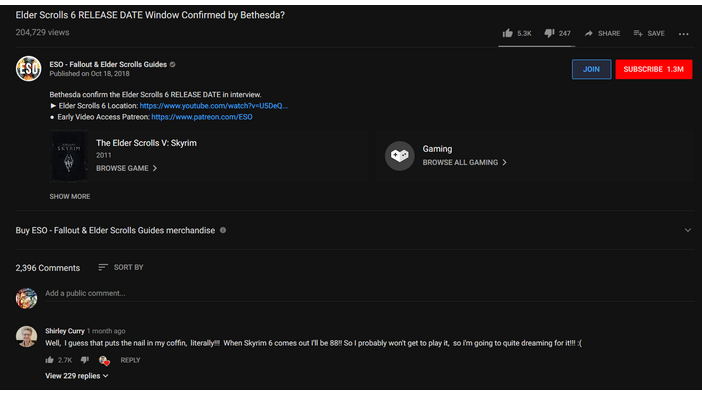Click the 2.7K comment like count
This screenshot has height=395, width=702.
(x=65, y=360)
